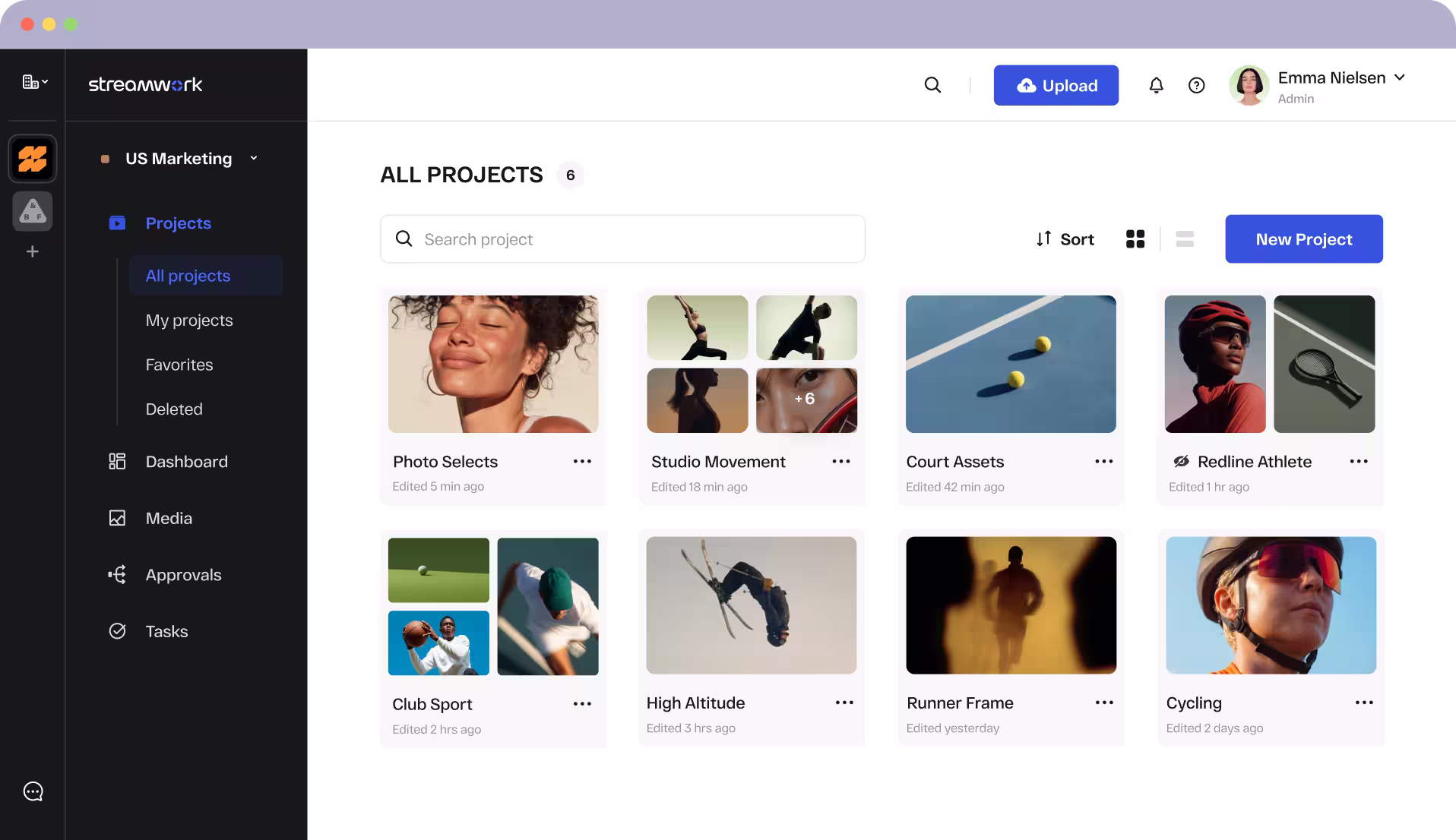1456x840 pixels.
Task: Open more options for Photo Selects
Action: pyautogui.click(x=582, y=461)
